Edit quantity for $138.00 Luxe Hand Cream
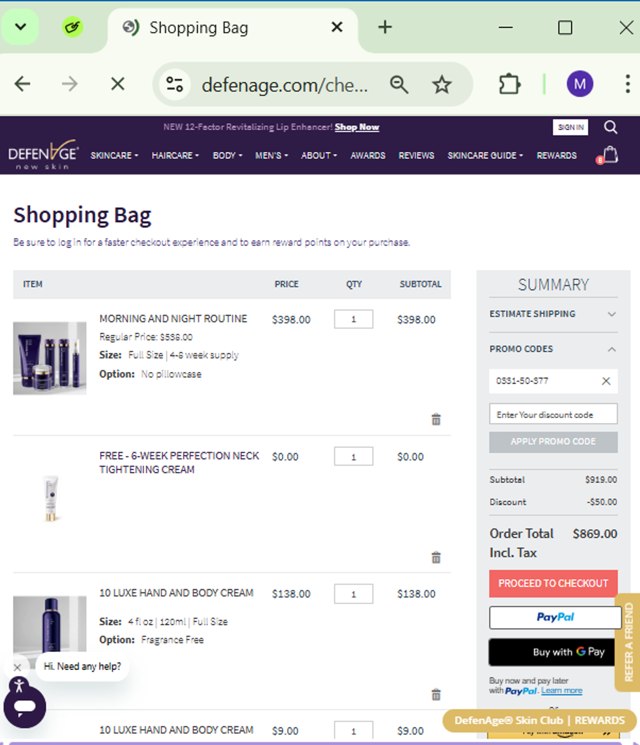Screen dimensions: 640x745 pos(353,594)
